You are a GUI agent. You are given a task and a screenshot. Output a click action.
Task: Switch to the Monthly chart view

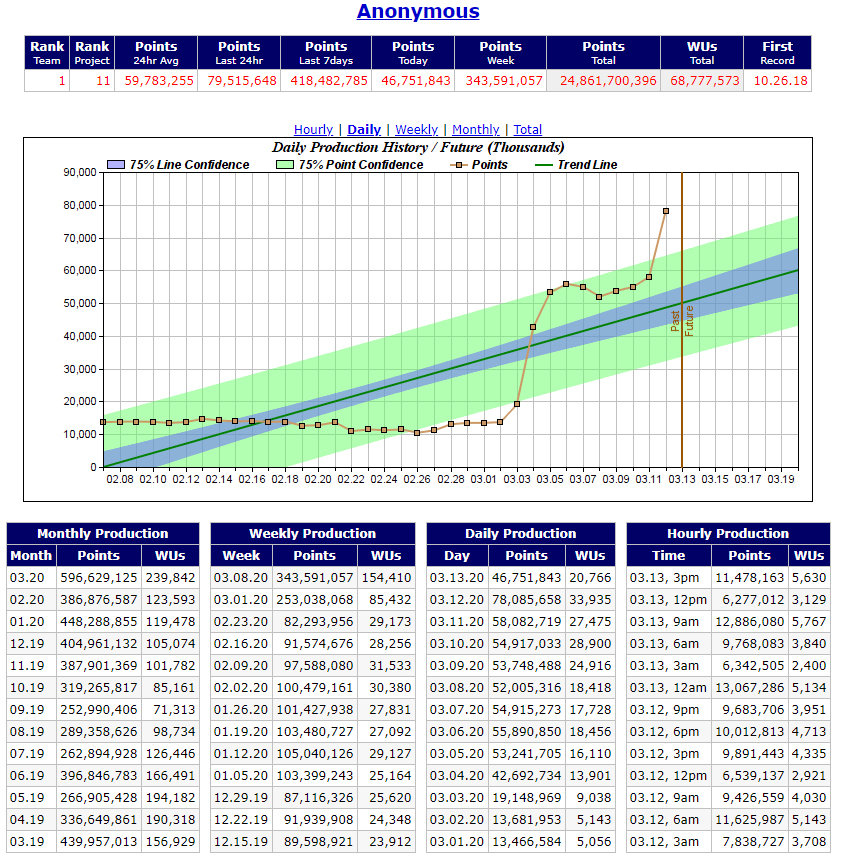pos(475,130)
